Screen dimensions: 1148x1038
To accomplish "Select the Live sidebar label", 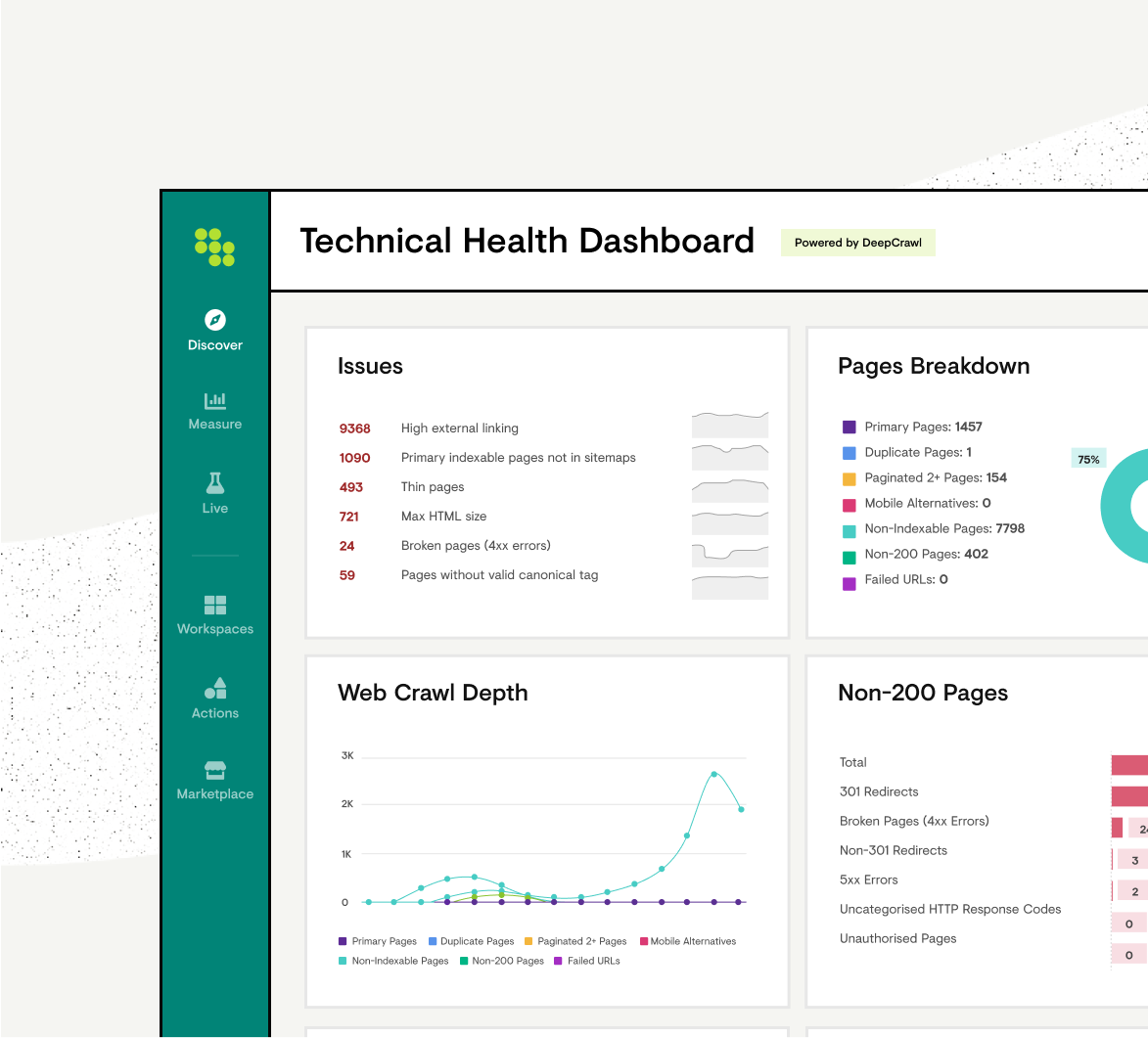I will [215, 508].
